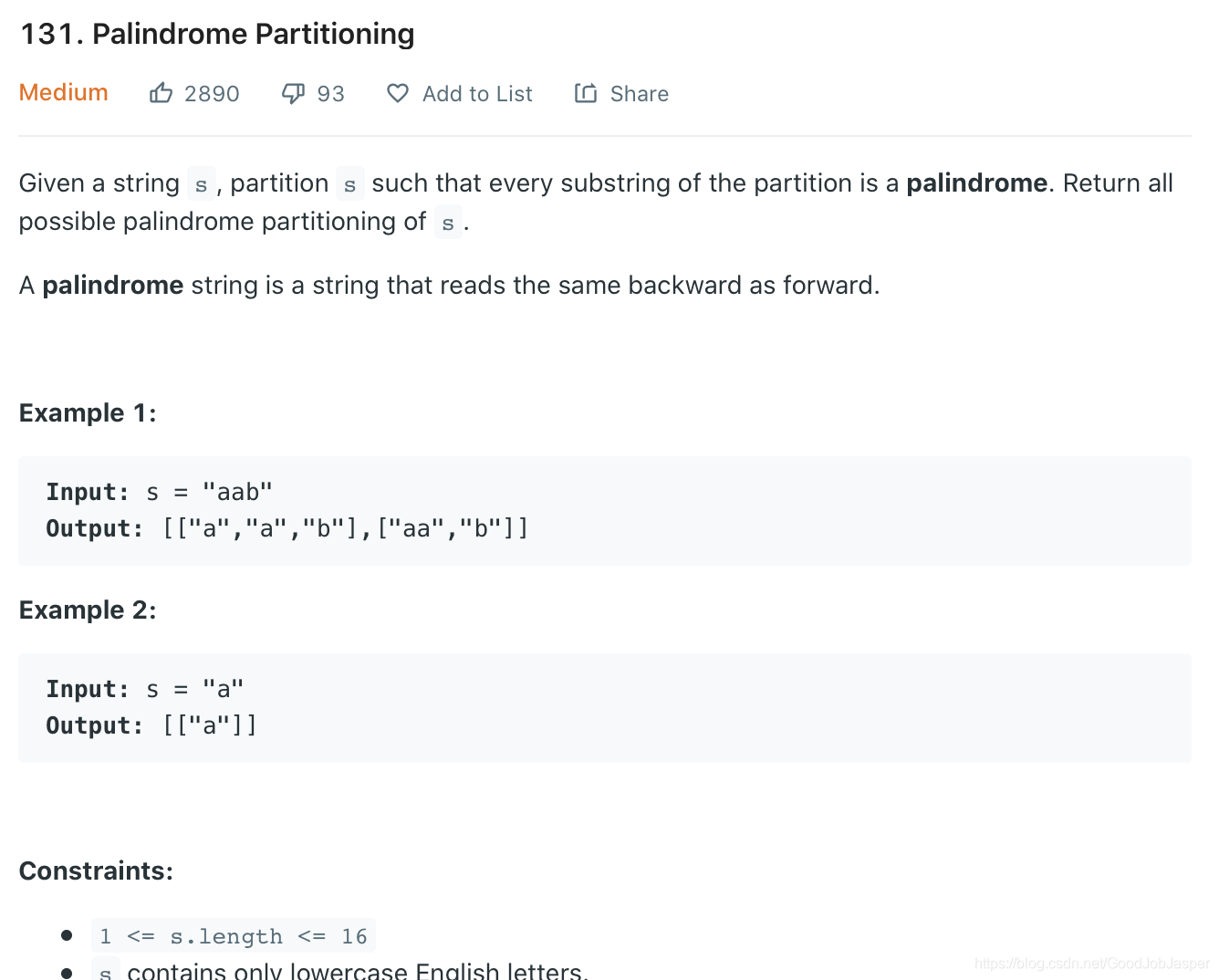Click 'contains only lowercase English letters' text
Viewport: 1219px width, 980px height.
click(358, 971)
